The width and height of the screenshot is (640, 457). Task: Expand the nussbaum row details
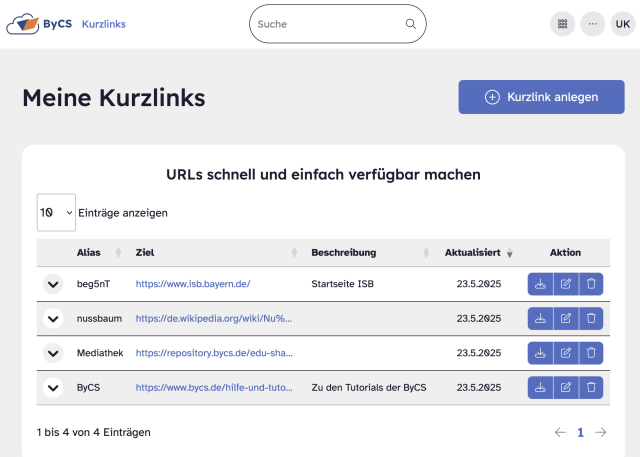coord(53,319)
